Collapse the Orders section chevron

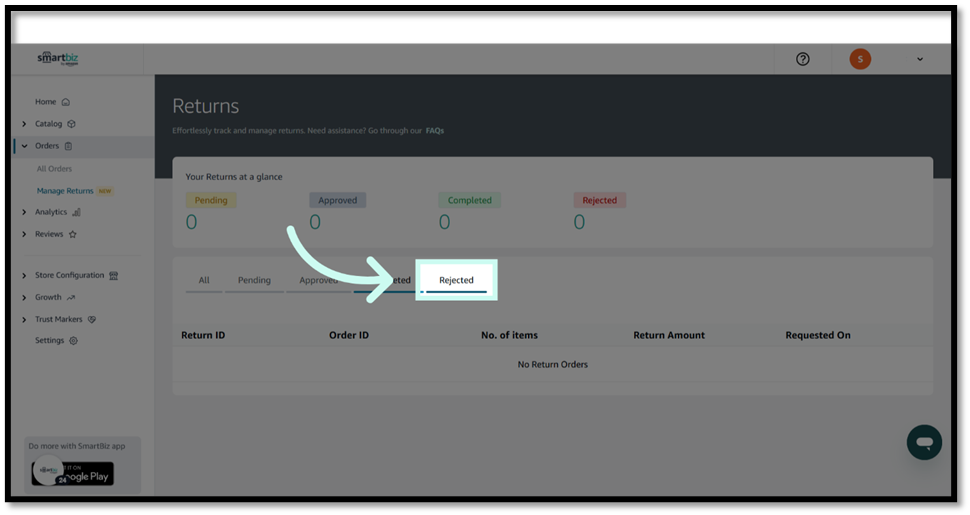click(x=24, y=146)
